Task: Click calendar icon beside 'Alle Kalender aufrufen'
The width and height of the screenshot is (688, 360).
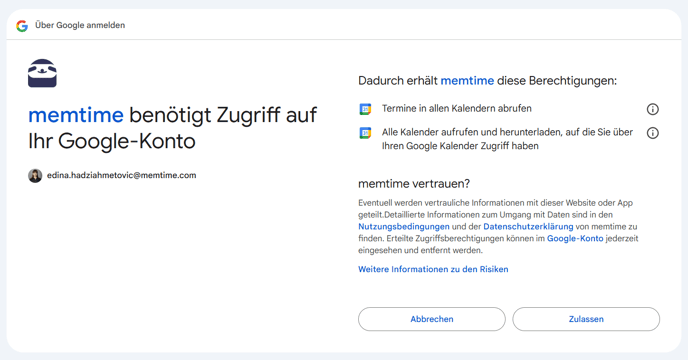Action: pos(365,133)
